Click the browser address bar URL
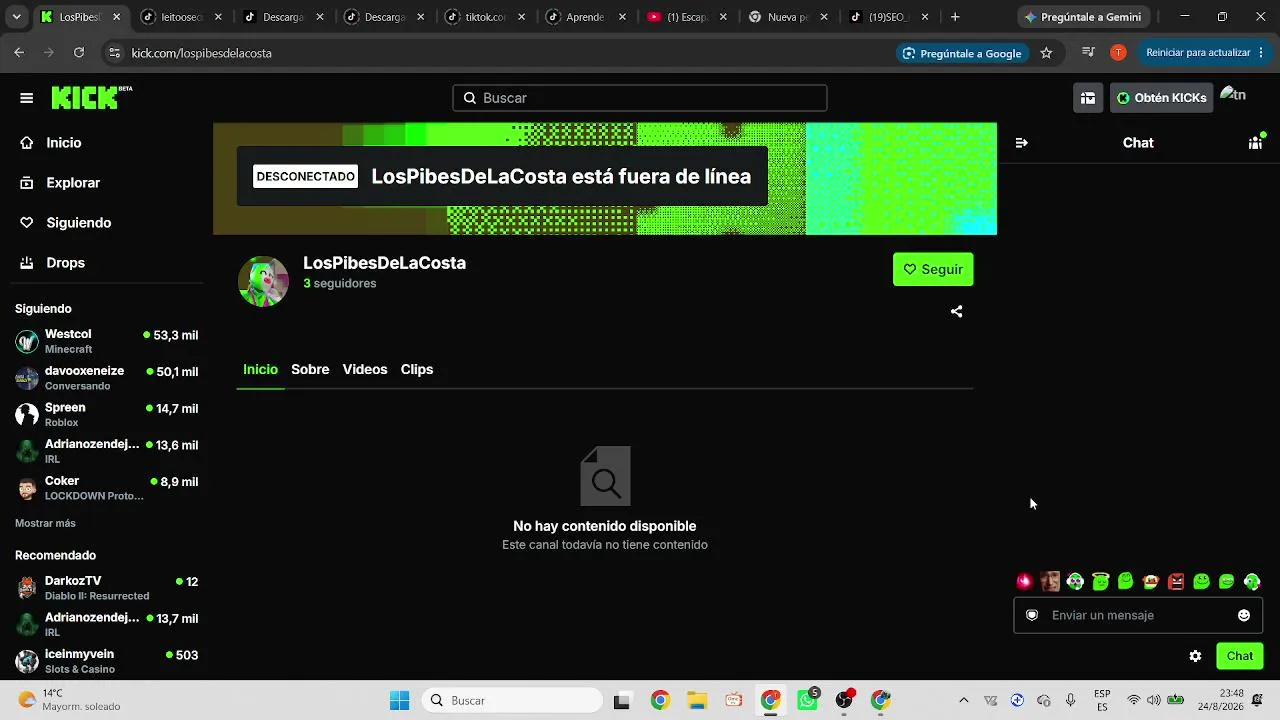Viewport: 1280px width, 720px height. [x=202, y=53]
